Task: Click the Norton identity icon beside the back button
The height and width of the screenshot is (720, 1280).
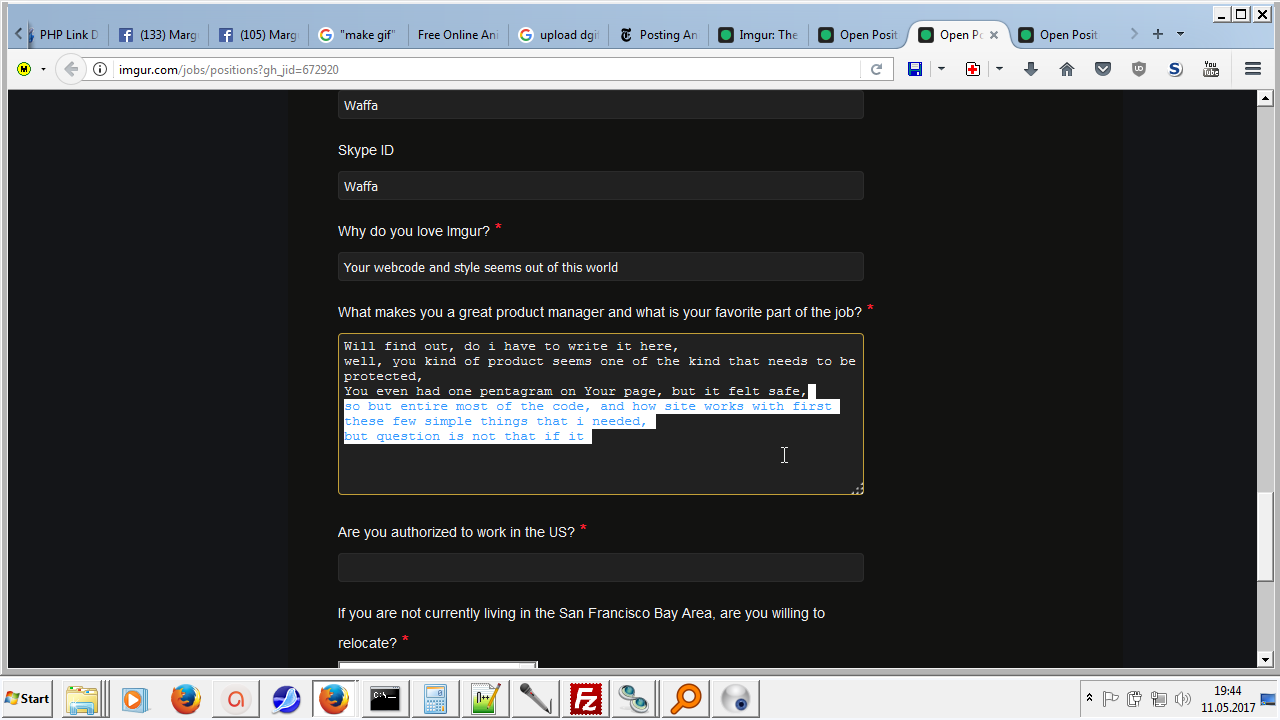Action: (24, 69)
